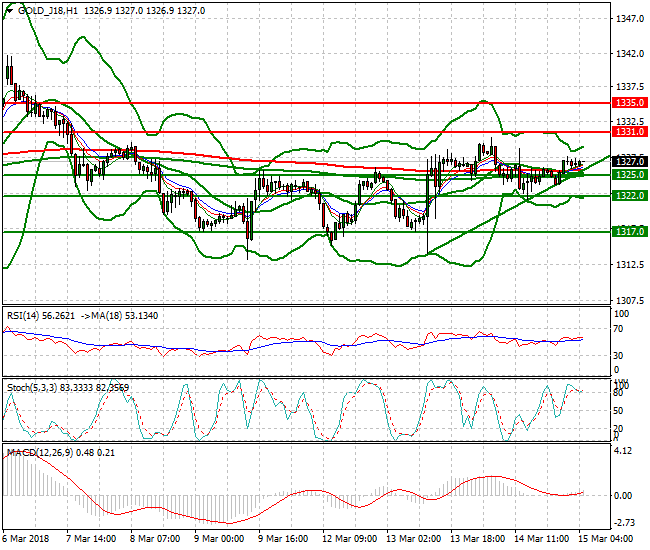The image size is (650, 550).
Task: Click the small arrow beside GOLD_J18,H1 title
Action: [x=10, y=11]
